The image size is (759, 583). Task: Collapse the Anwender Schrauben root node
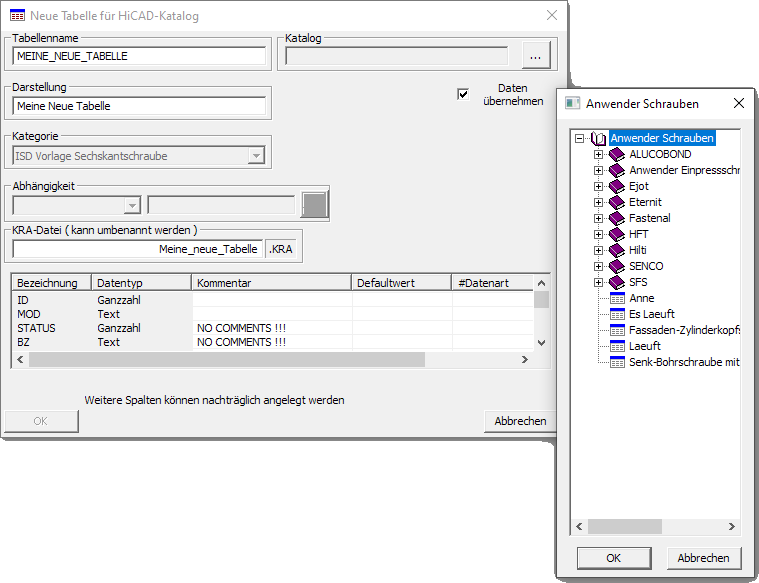pyautogui.click(x=579, y=139)
